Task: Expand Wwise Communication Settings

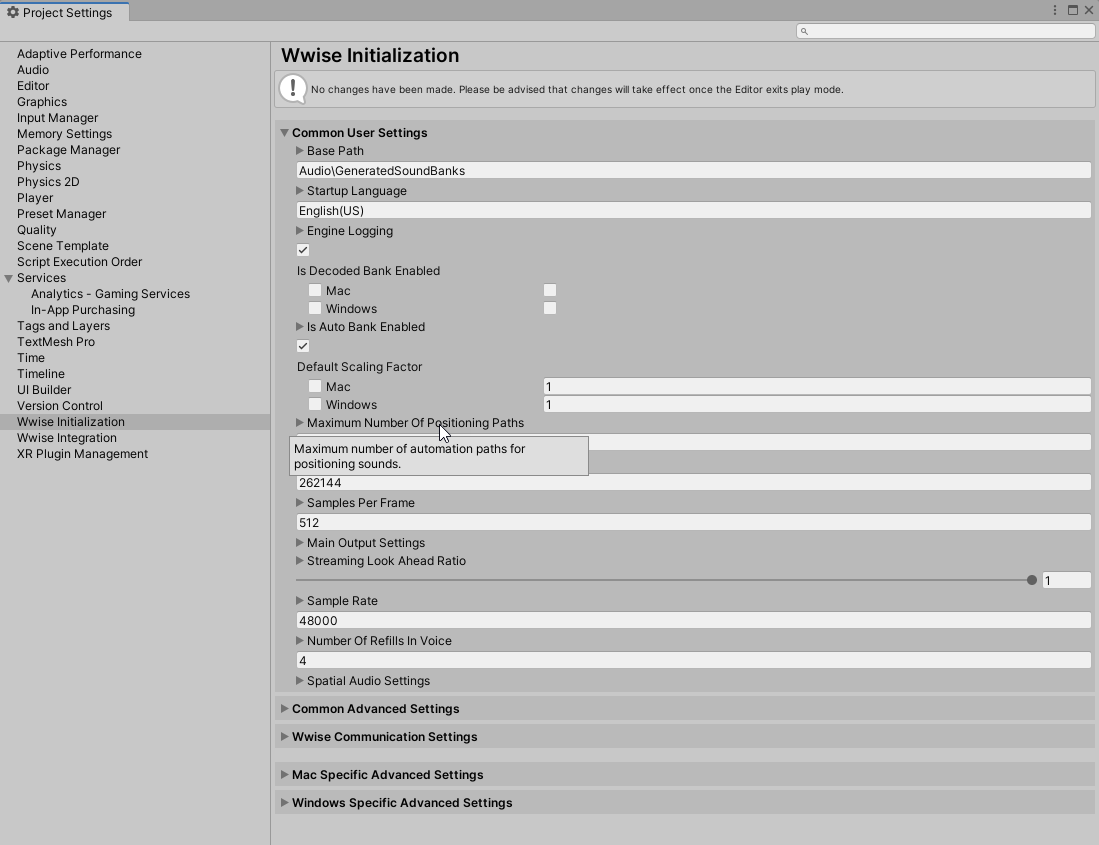Action: 384,737
